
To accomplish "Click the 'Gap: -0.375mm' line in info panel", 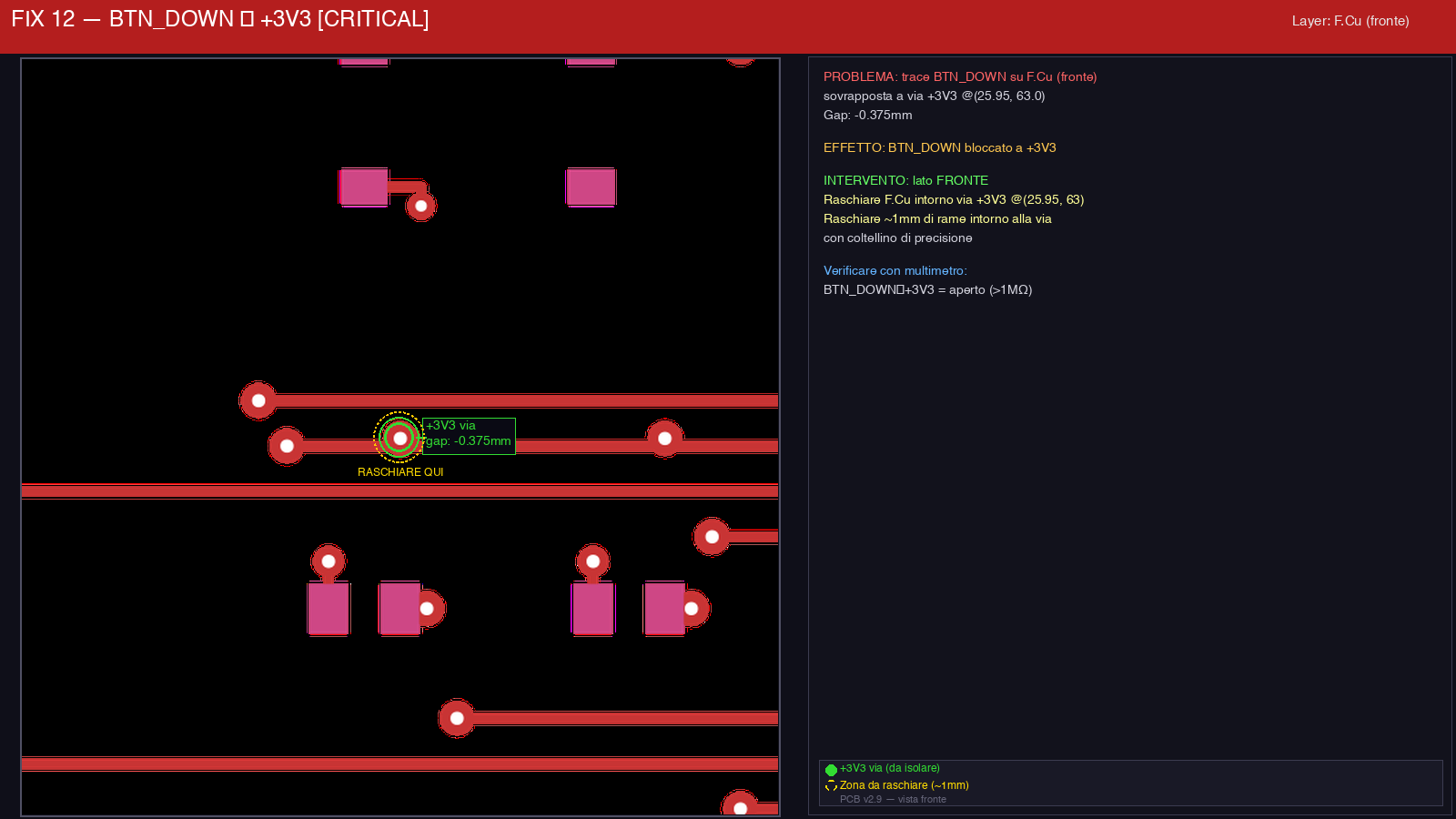I will coord(867,115).
